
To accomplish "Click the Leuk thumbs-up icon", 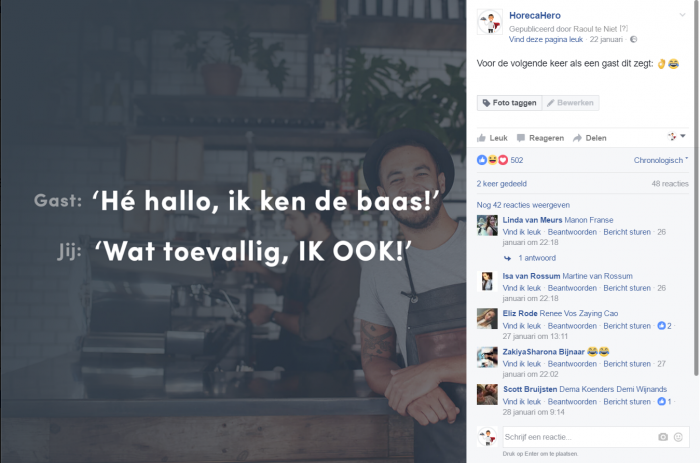I will tap(481, 138).
